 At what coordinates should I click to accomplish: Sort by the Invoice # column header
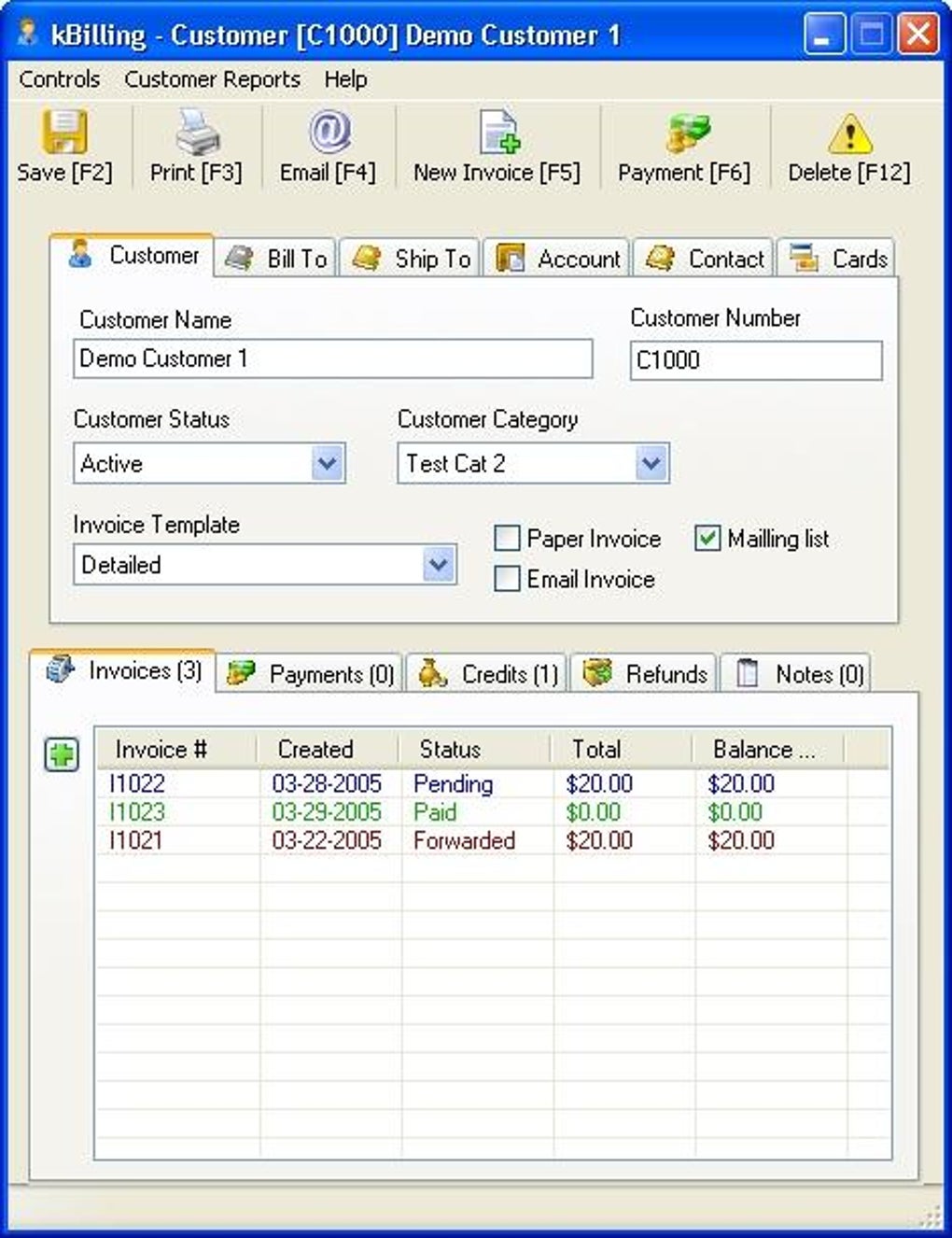(x=175, y=749)
